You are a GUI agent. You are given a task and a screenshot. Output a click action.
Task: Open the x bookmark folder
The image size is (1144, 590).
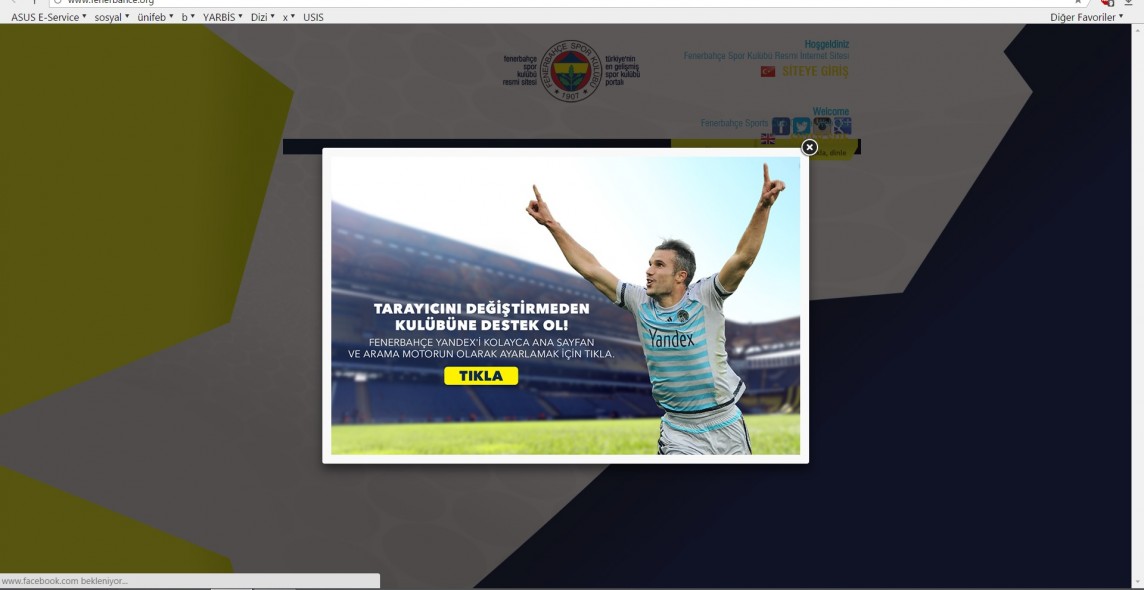288,17
